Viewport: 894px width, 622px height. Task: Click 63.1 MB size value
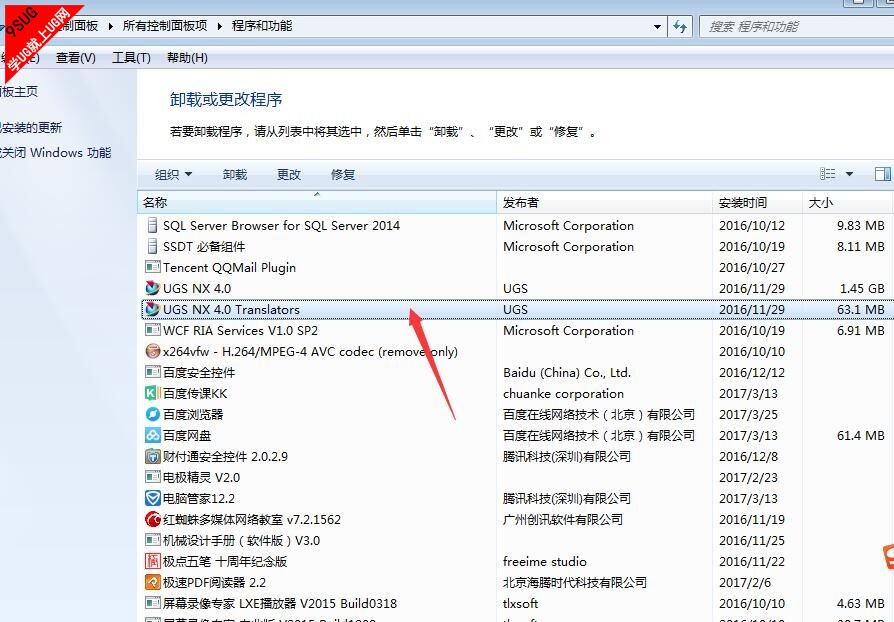pos(860,310)
